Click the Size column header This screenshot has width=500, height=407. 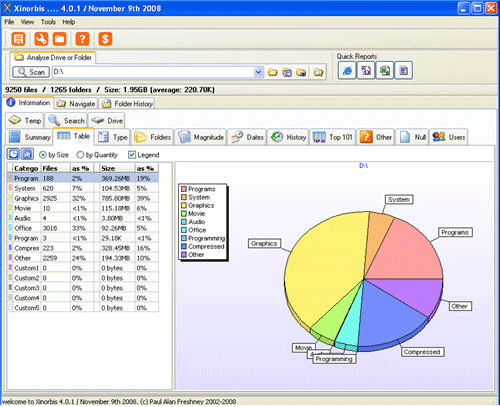click(117, 168)
